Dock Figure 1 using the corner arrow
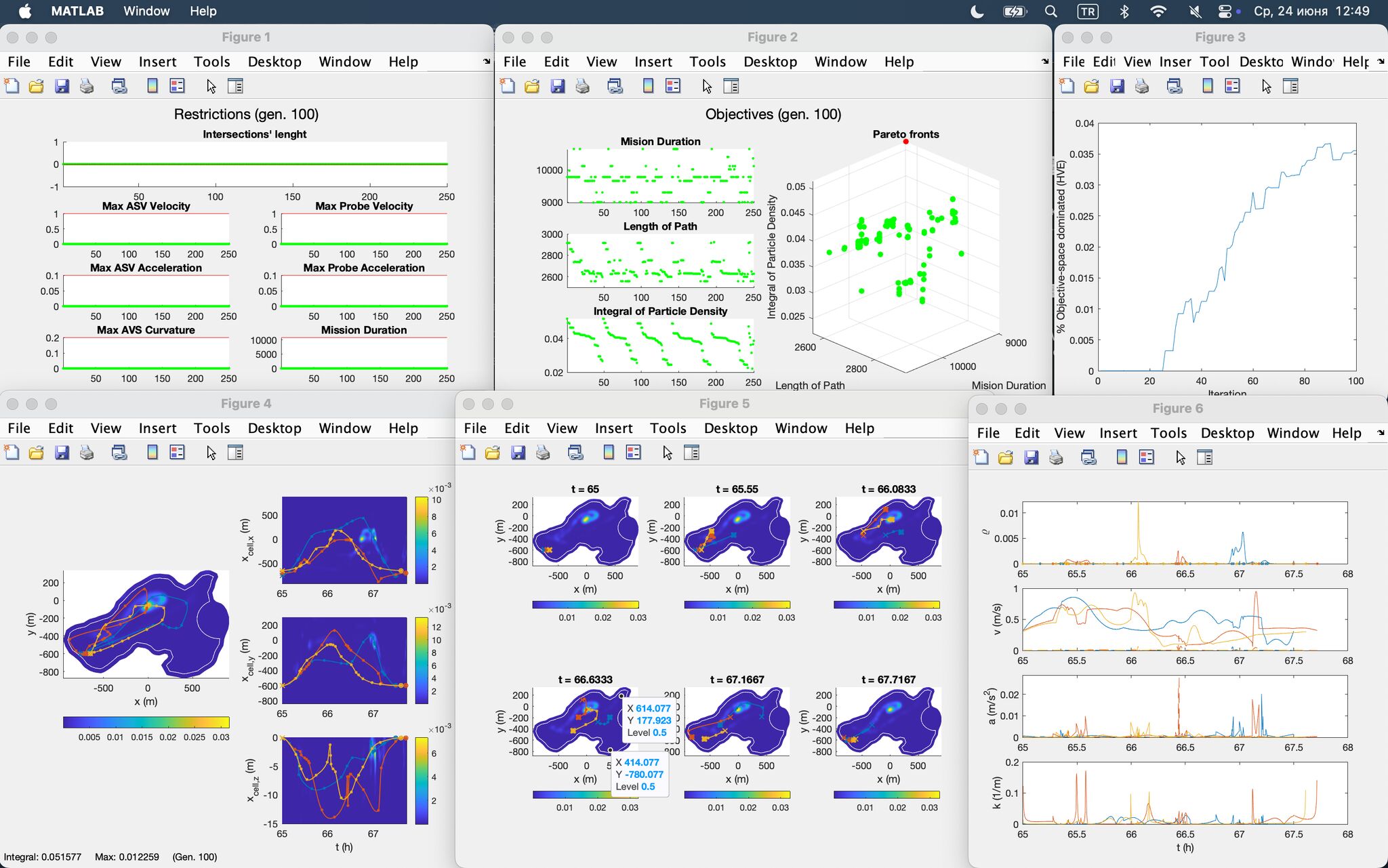The width and height of the screenshot is (1388, 868). click(x=487, y=62)
